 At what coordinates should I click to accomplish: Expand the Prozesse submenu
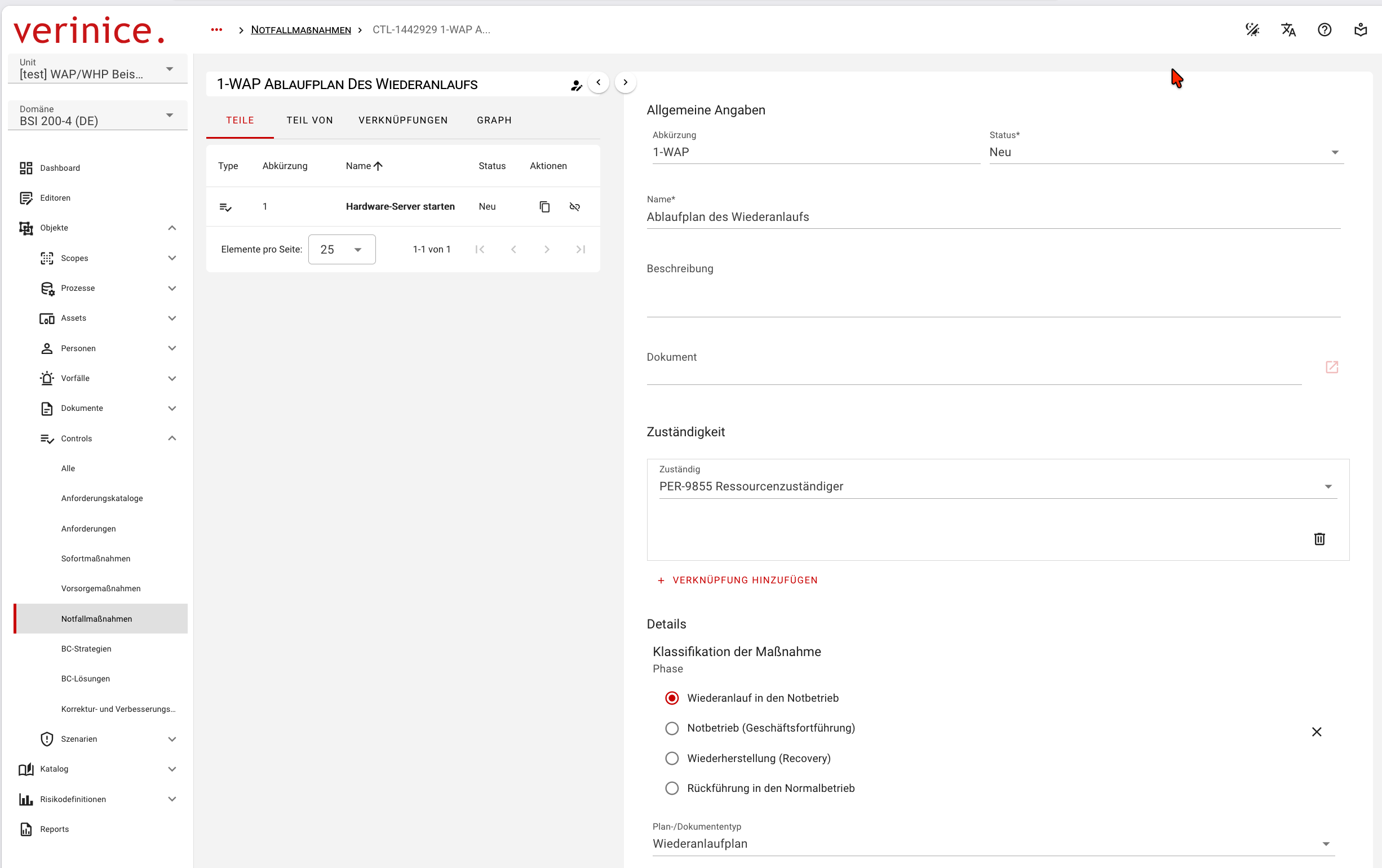click(x=171, y=288)
